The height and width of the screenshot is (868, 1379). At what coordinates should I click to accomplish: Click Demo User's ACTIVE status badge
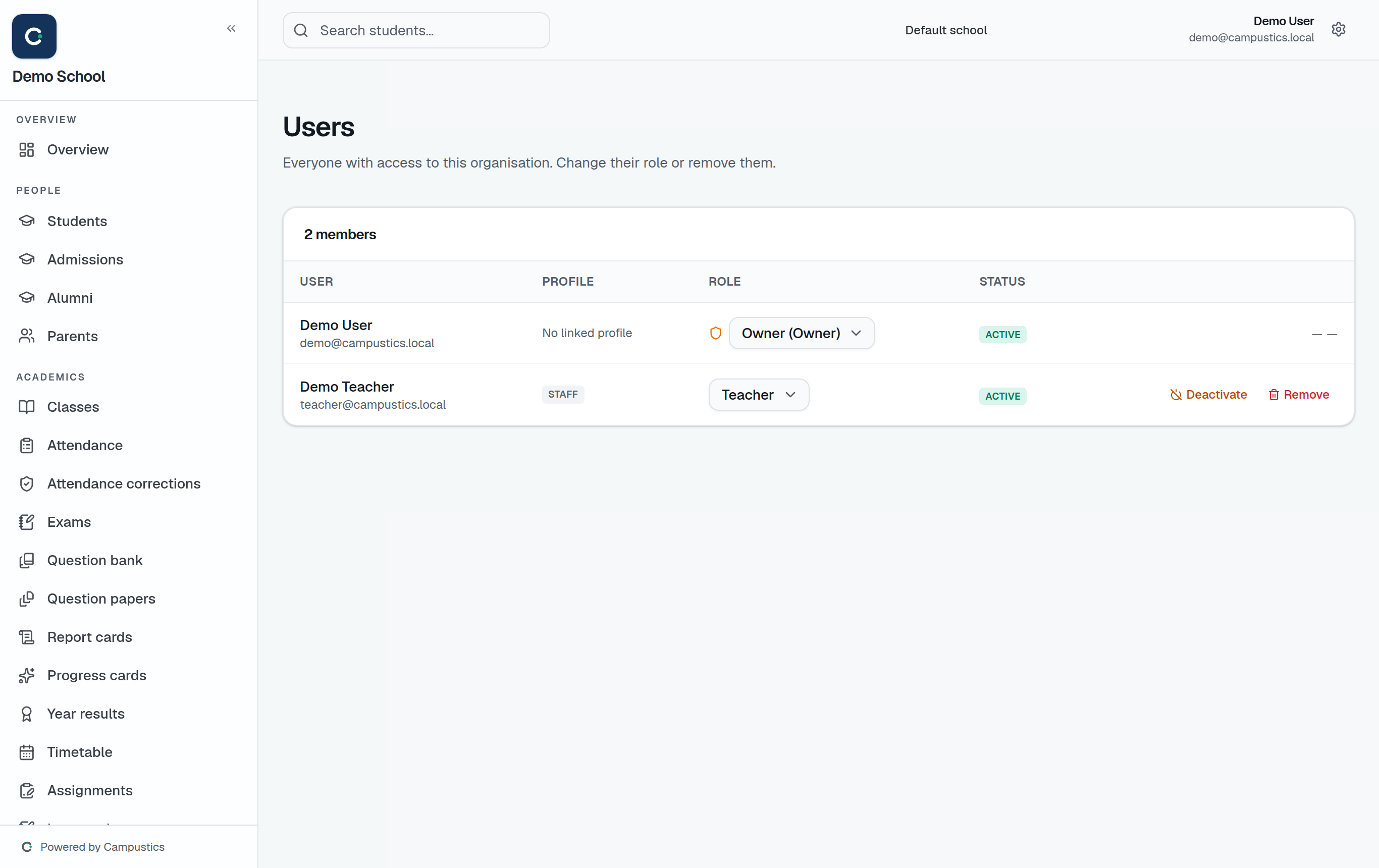point(1002,335)
